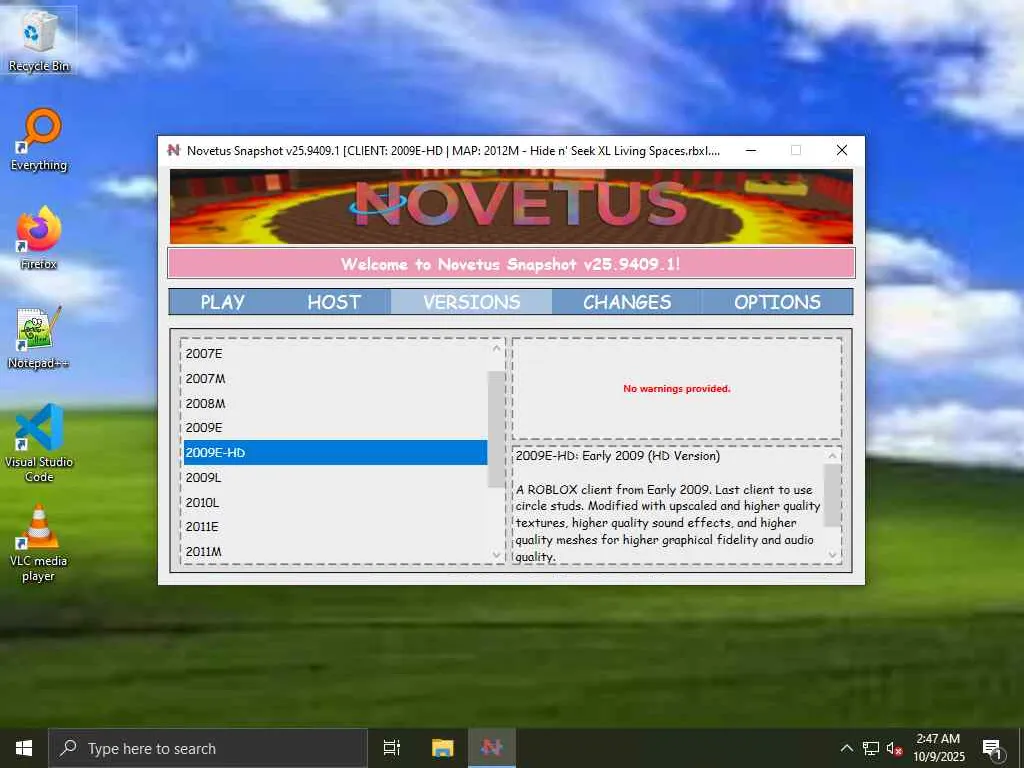Click the Novetus taskbar button
Screen dimensions: 1024x768
pos(492,748)
